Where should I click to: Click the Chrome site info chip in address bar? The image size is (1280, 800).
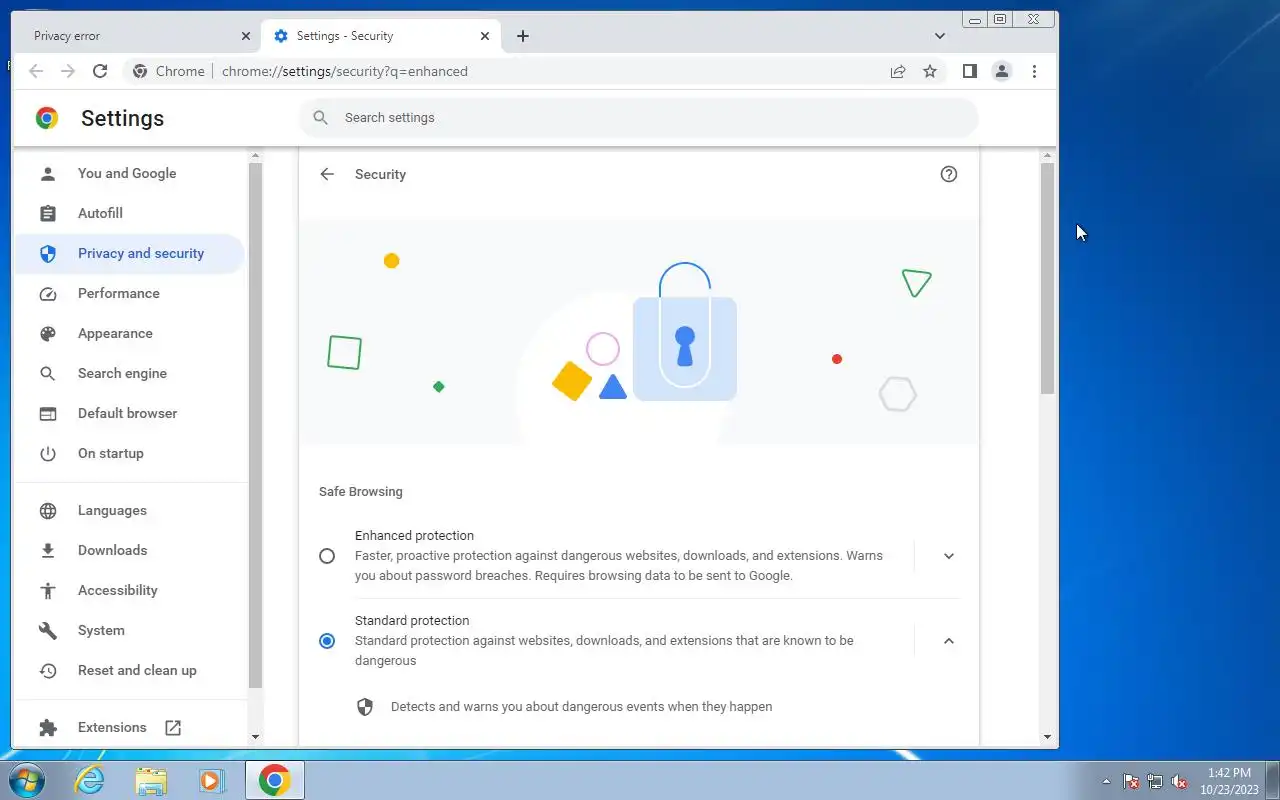168,71
